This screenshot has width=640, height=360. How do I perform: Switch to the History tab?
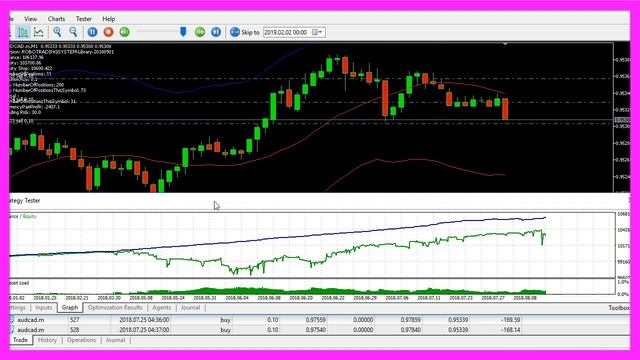pyautogui.click(x=47, y=340)
